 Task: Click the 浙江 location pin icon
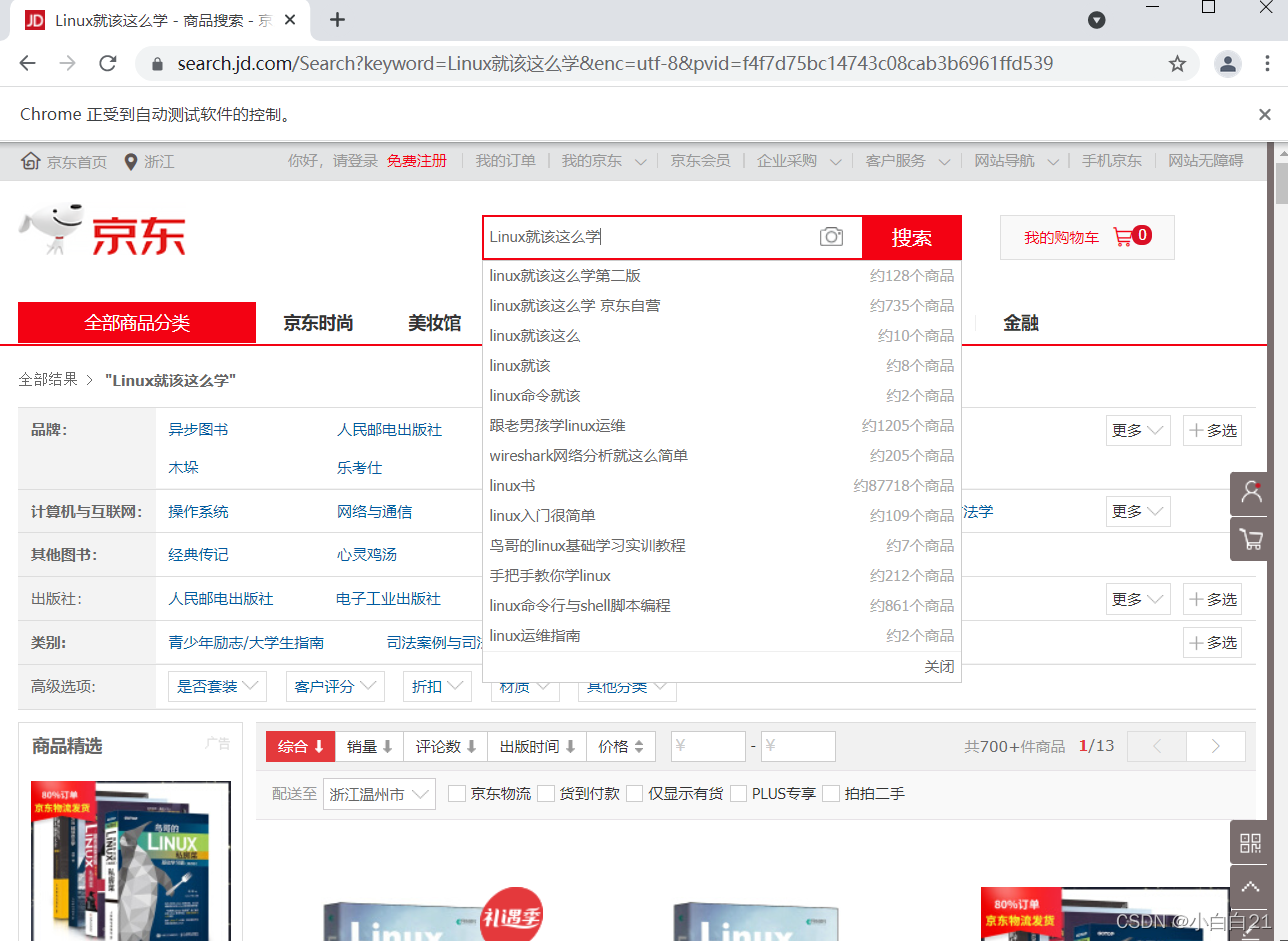pyautogui.click(x=130, y=162)
